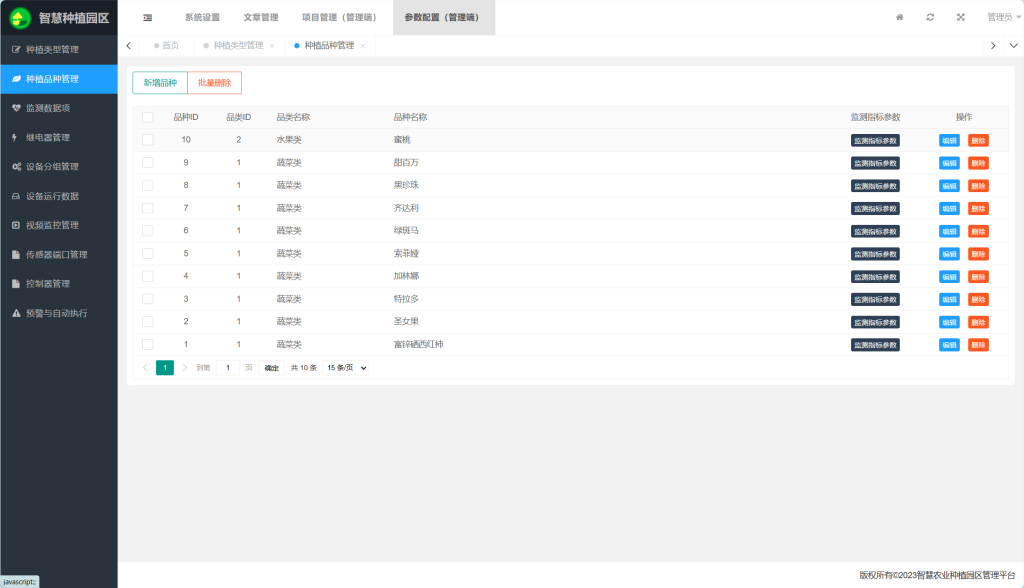The height and width of the screenshot is (588, 1024).
Task: Switch to the 系统设置 top menu
Action: pyautogui.click(x=202, y=17)
